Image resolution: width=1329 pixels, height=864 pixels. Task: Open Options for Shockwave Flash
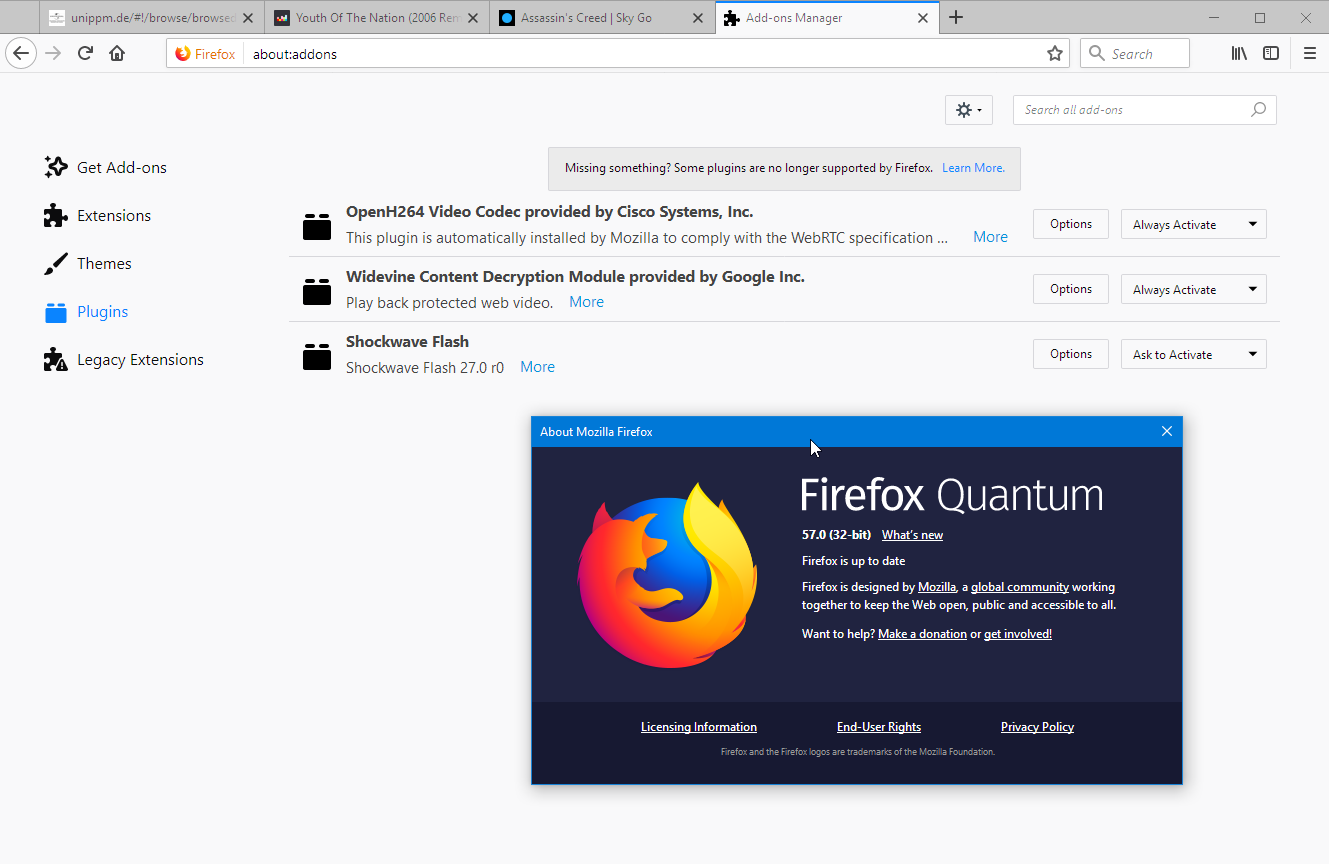1071,354
